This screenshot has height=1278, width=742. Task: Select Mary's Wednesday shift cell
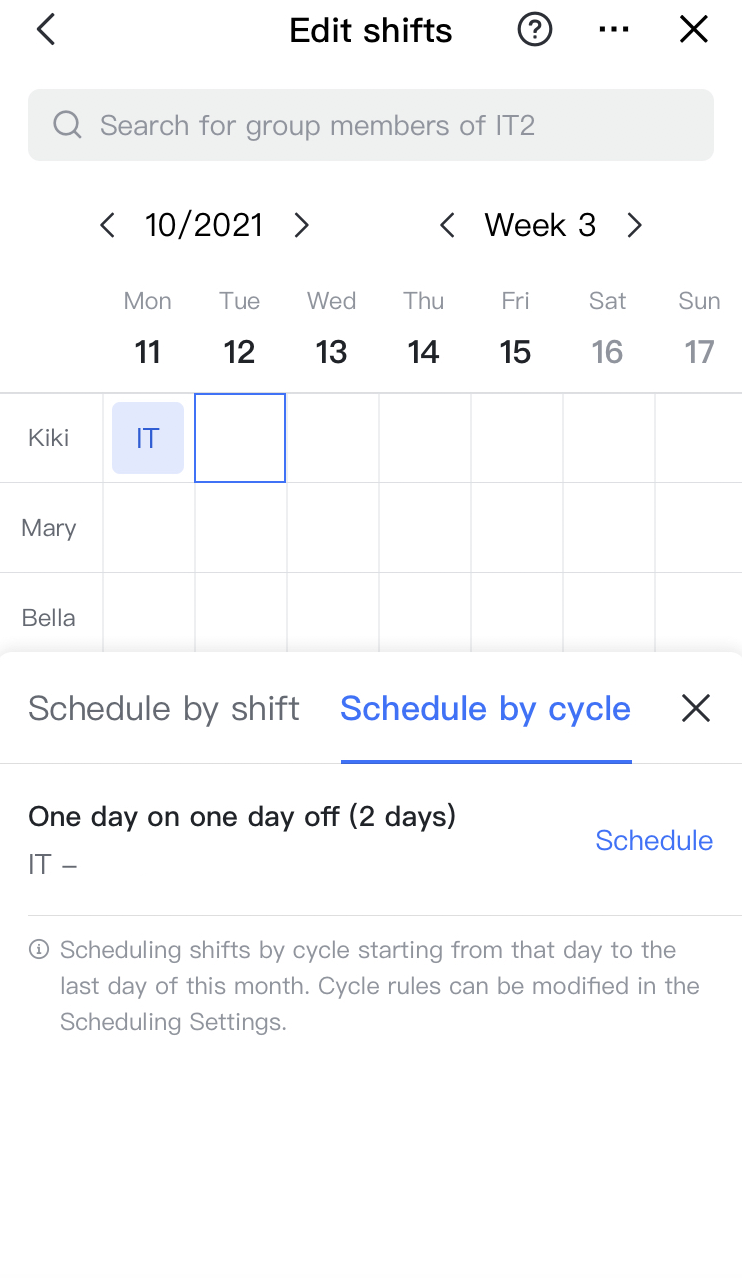(x=332, y=528)
